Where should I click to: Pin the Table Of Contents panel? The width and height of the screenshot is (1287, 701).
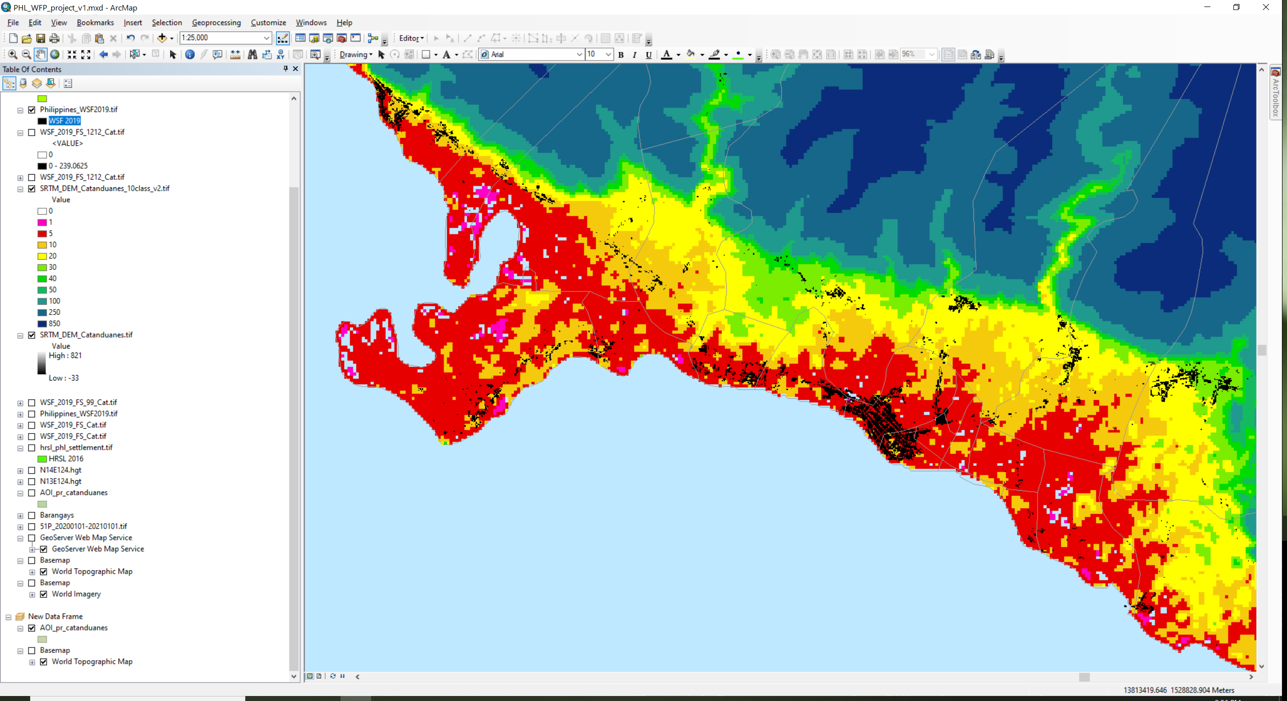pos(285,69)
